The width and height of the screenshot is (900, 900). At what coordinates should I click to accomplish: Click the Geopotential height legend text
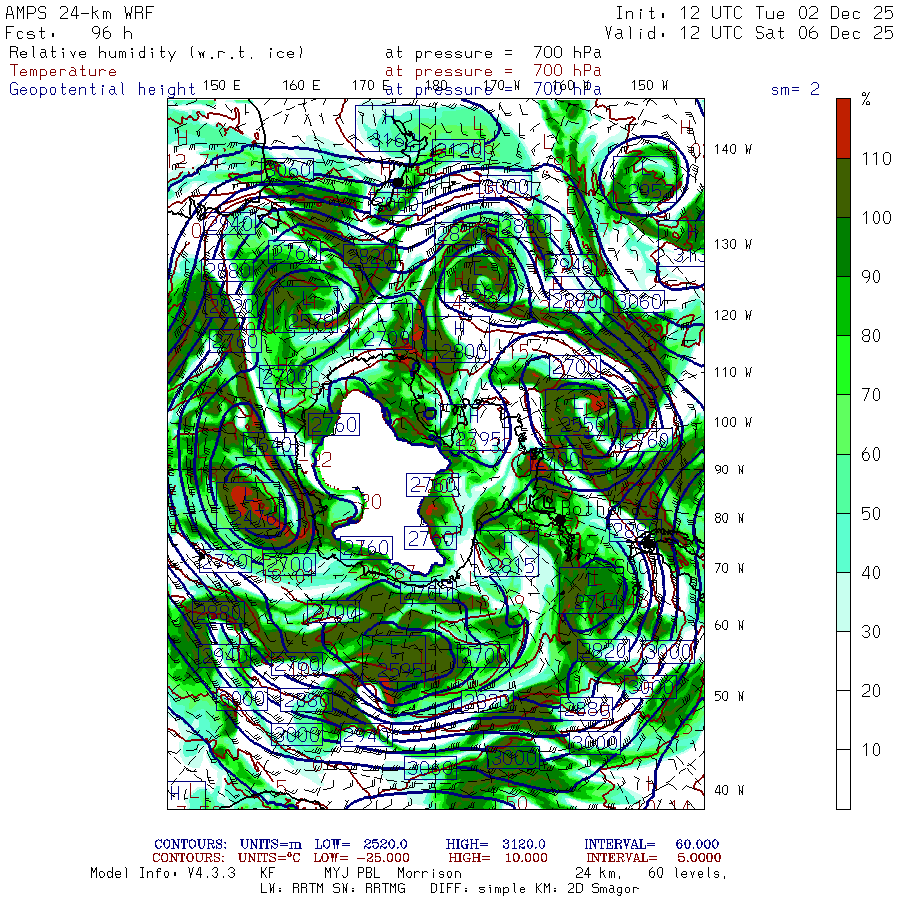(x=102, y=90)
